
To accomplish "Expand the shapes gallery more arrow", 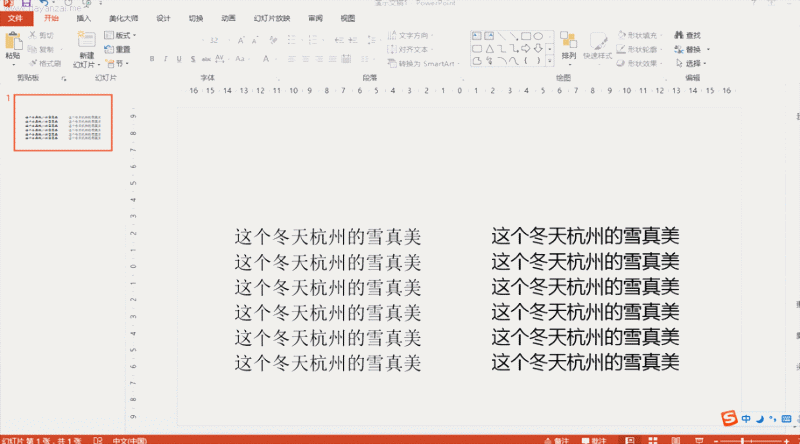I will [550, 60].
